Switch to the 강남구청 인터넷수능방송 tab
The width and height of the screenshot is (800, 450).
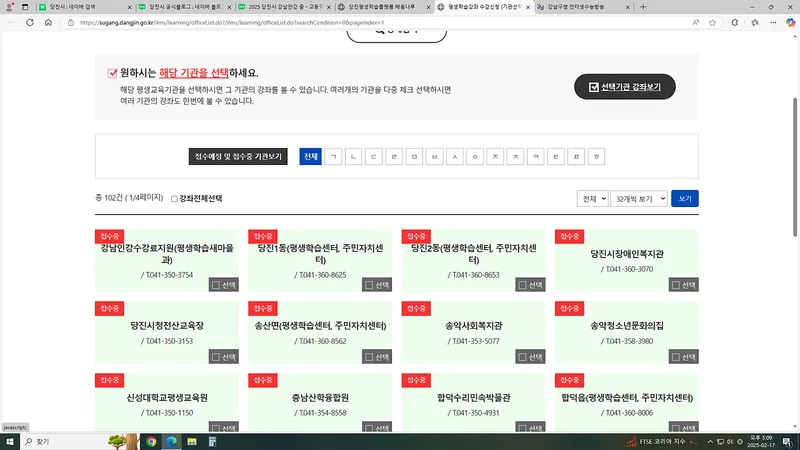583,7
